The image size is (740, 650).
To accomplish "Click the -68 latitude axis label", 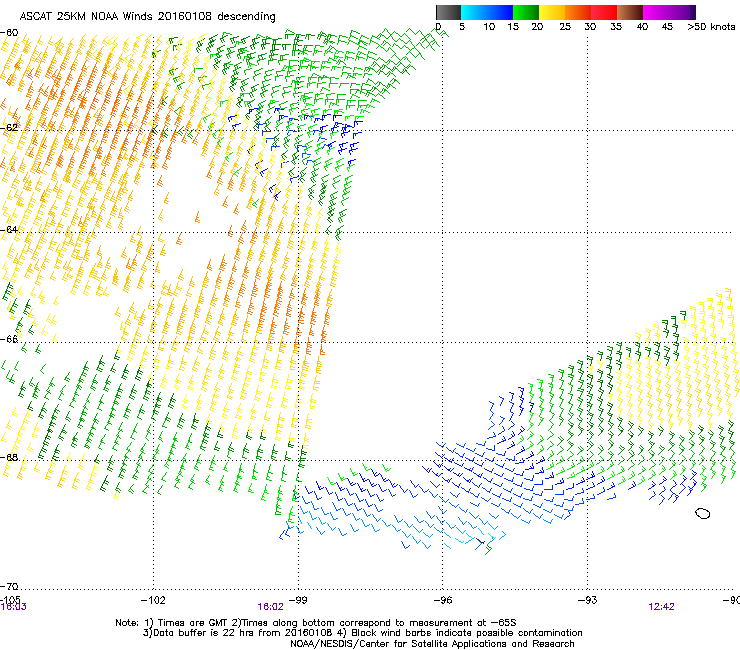I will click(x=9, y=457).
